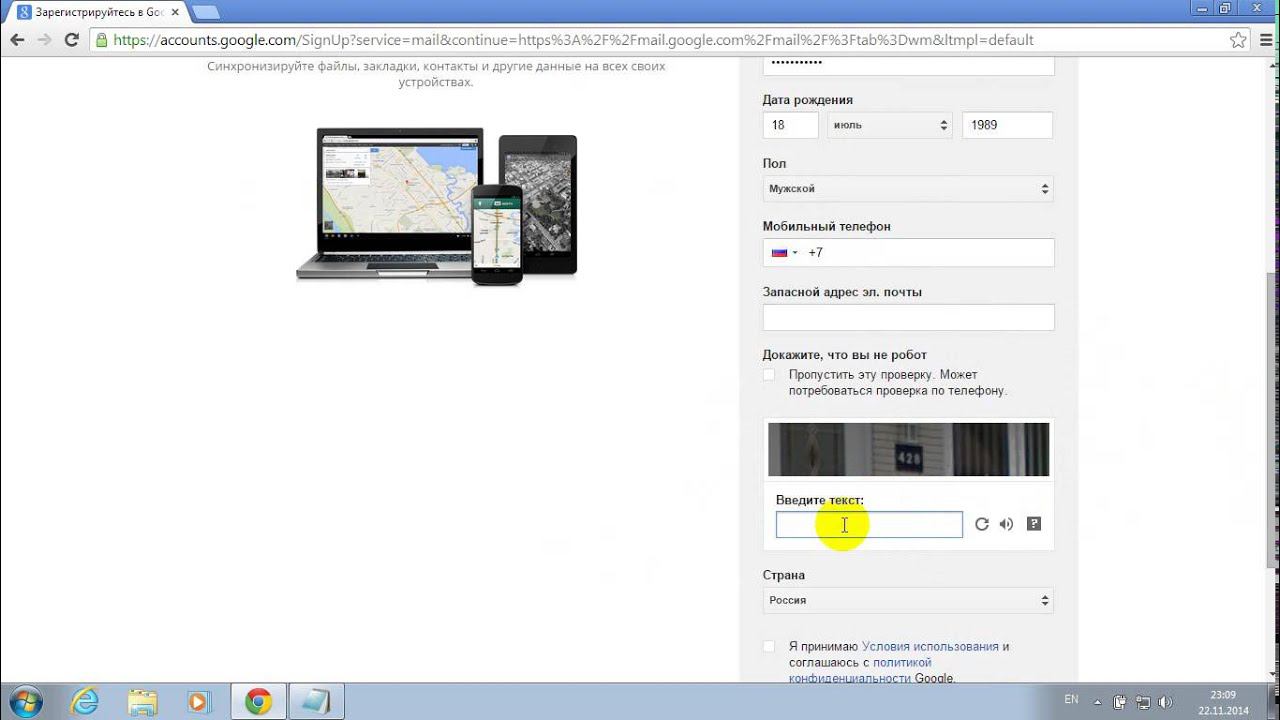Click the EN language indicator
Image resolution: width=1280 pixels, height=720 pixels.
(x=1071, y=700)
